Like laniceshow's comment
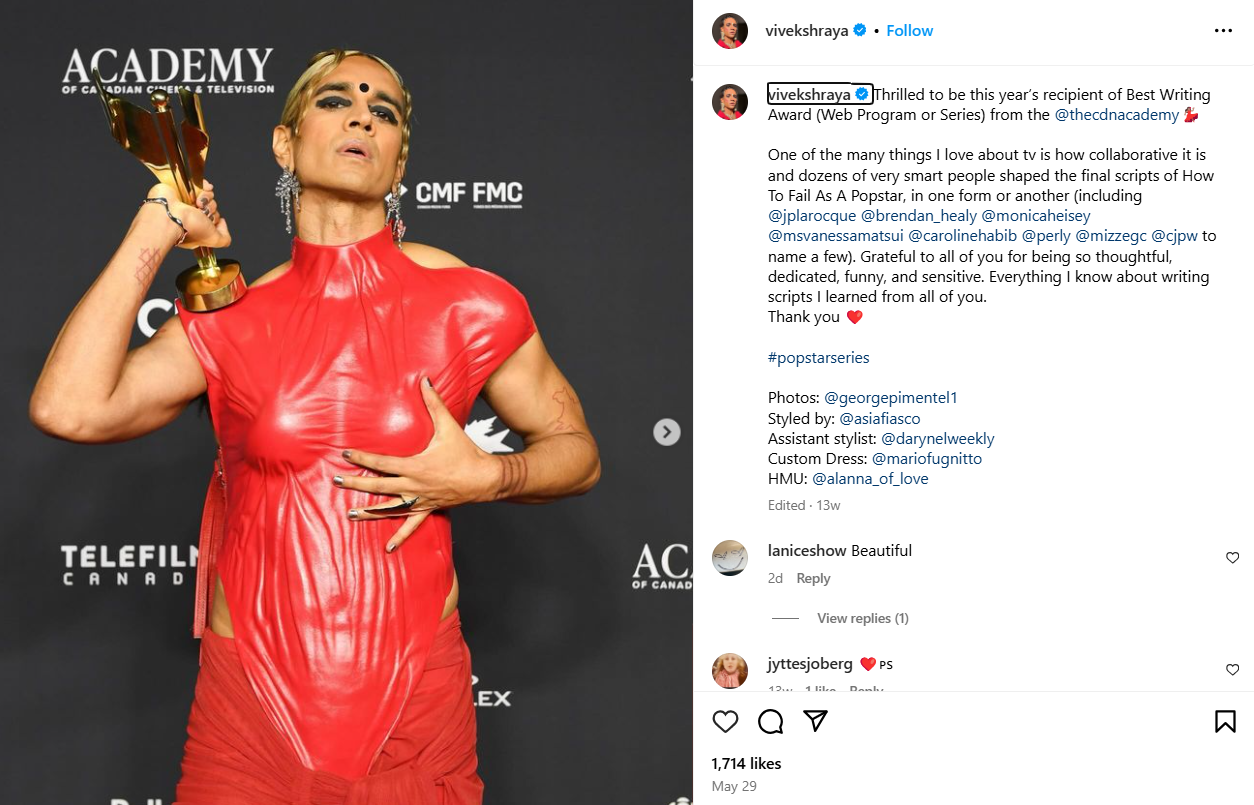Viewport: 1254px width, 805px height. click(x=1232, y=558)
